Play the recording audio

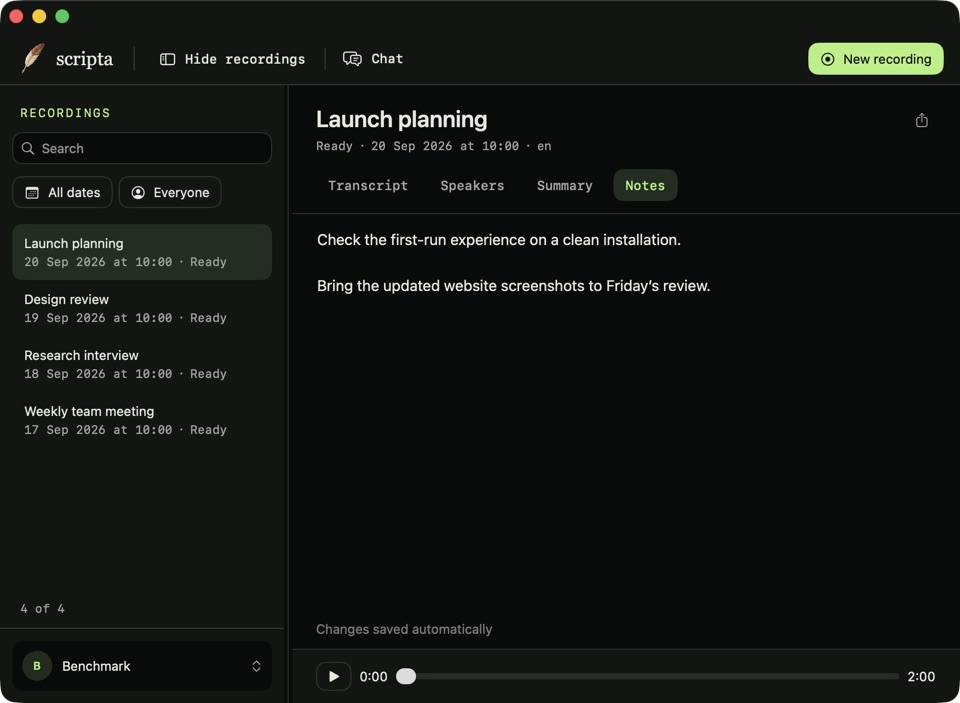coord(334,676)
